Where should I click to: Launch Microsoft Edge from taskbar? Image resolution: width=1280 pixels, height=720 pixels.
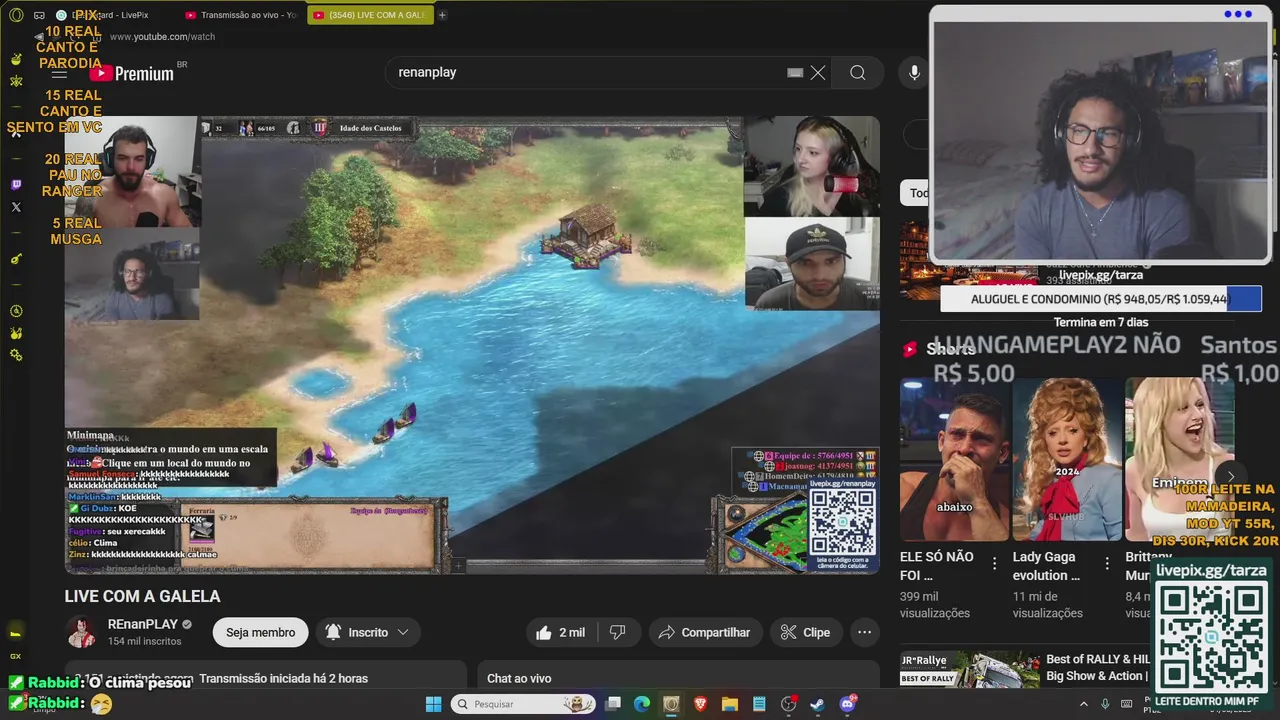tap(642, 704)
